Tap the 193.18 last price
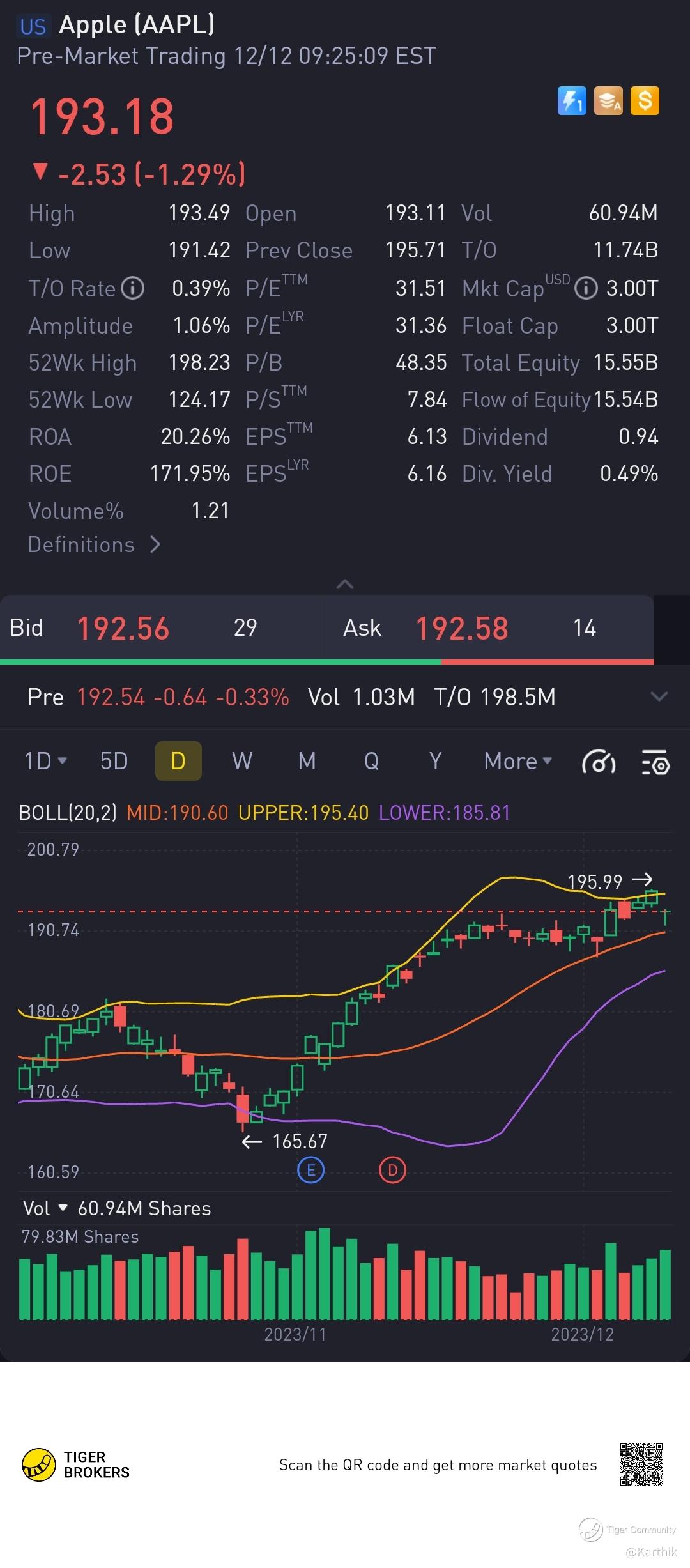 (102, 117)
